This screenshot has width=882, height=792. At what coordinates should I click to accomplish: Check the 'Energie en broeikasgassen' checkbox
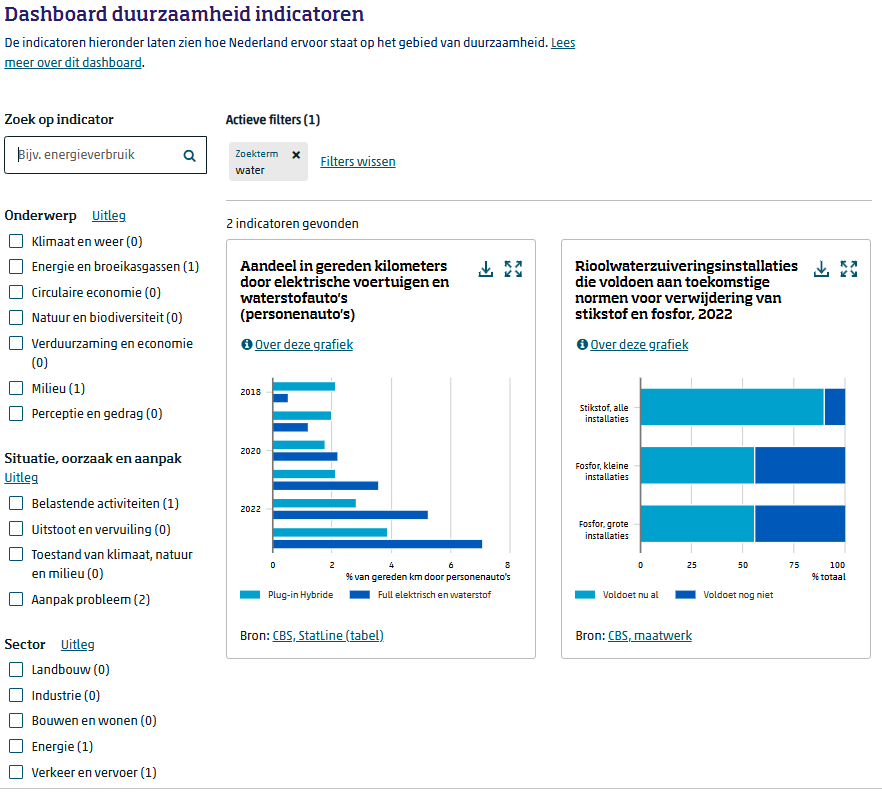16,266
